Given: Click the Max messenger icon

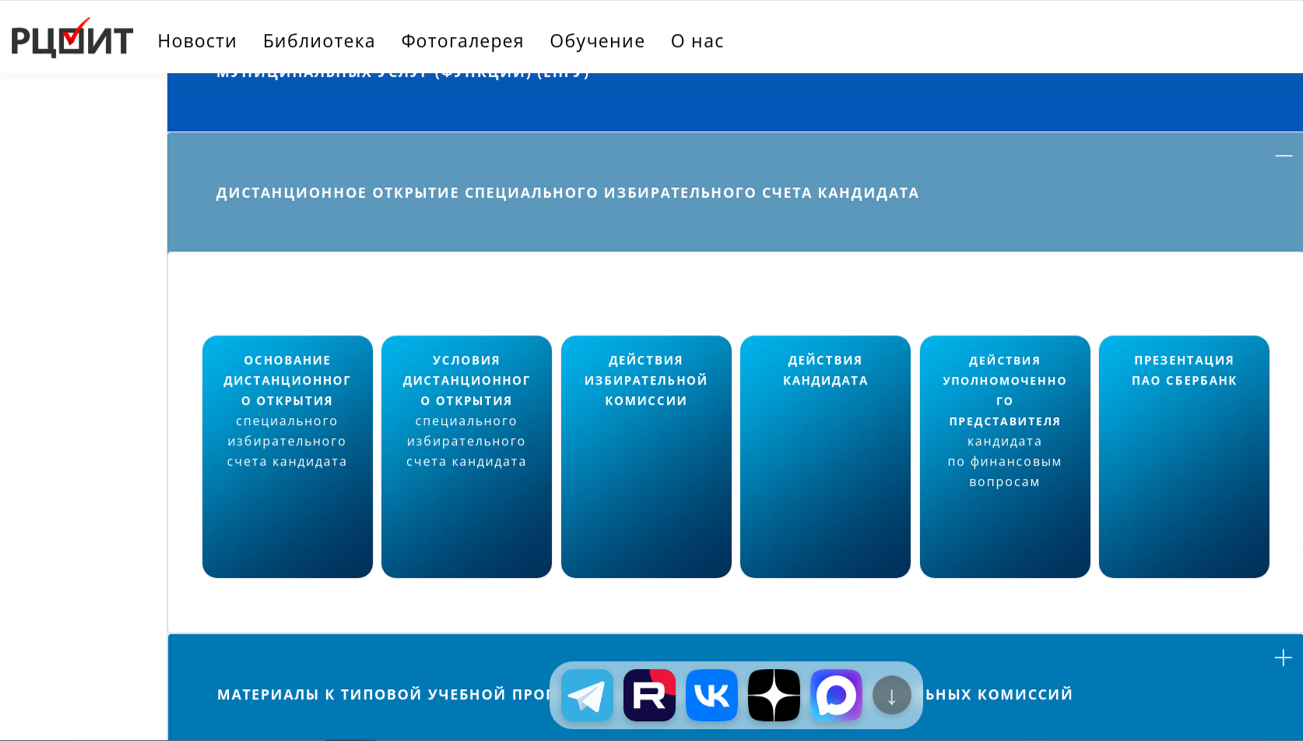Looking at the screenshot, I should tap(836, 695).
